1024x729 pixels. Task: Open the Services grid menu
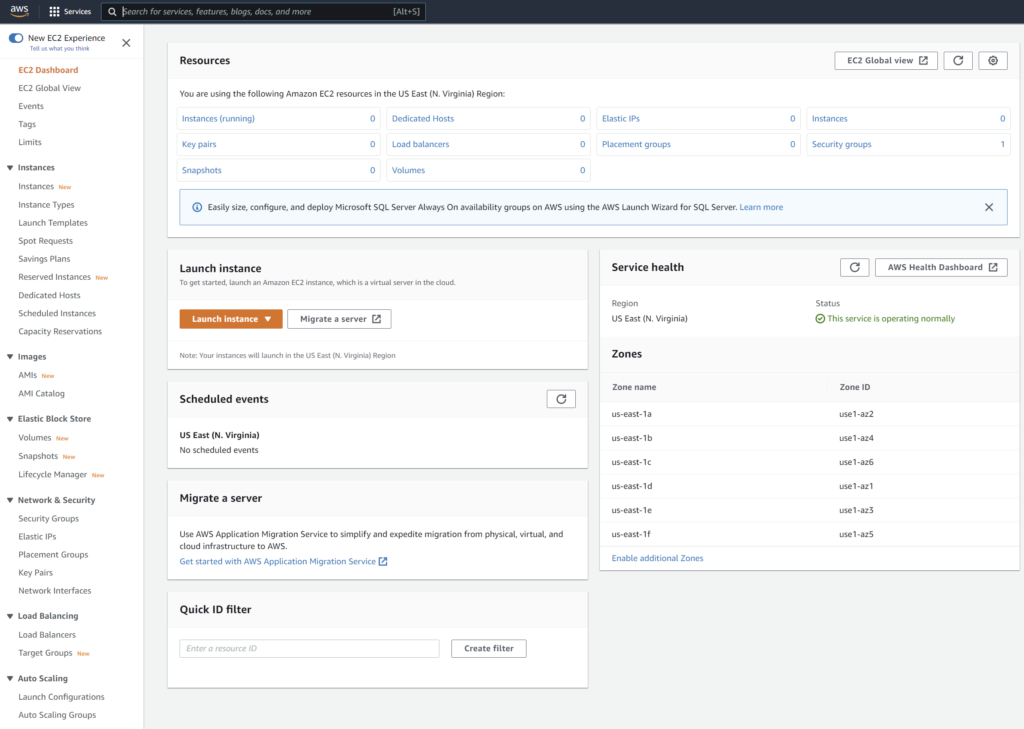pyautogui.click(x=70, y=11)
